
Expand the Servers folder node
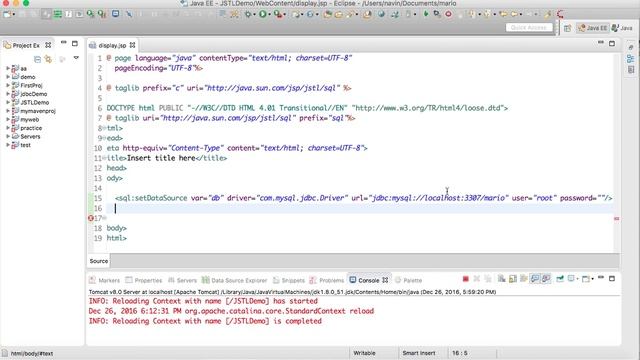(x=8, y=136)
